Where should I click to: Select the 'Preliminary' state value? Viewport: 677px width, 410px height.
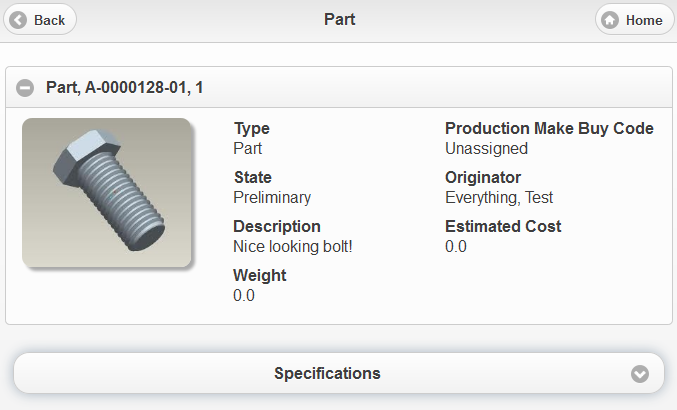click(272, 198)
